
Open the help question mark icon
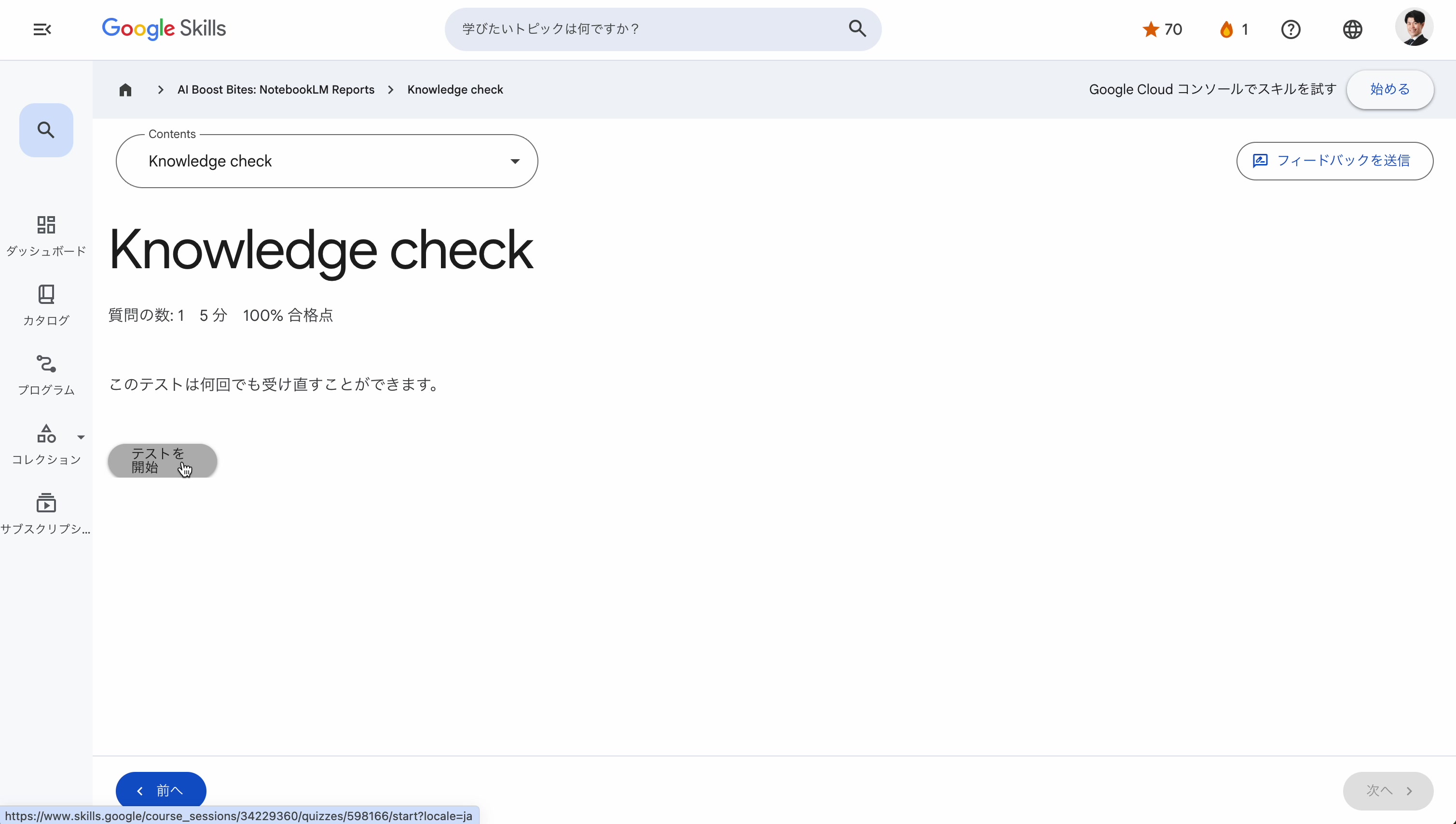coord(1290,29)
